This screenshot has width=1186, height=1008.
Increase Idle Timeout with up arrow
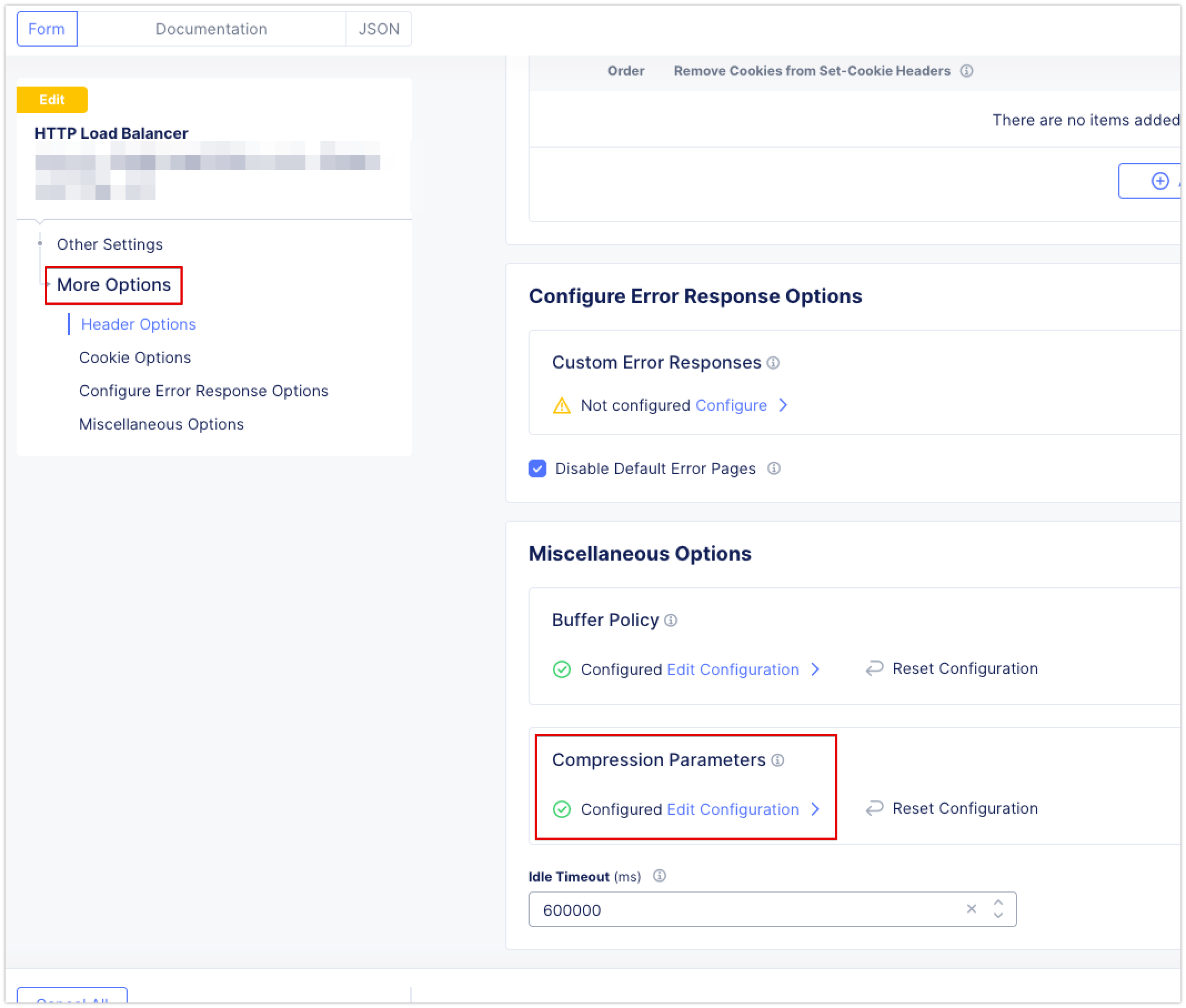[x=998, y=903]
